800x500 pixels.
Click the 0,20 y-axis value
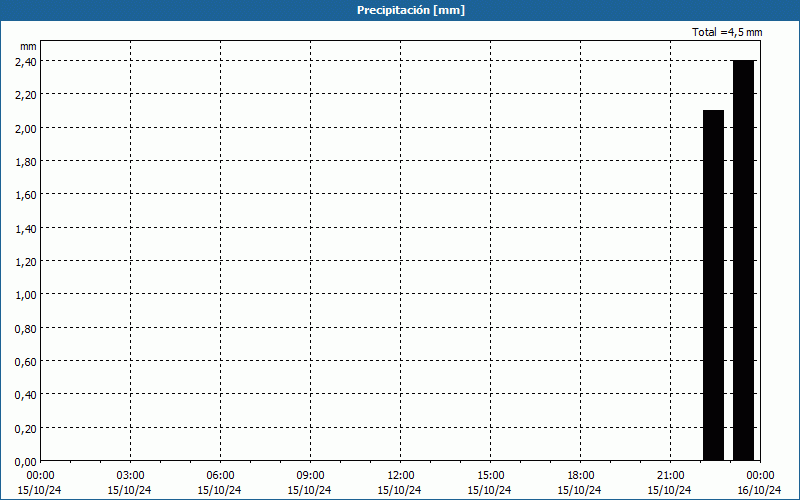(26, 429)
